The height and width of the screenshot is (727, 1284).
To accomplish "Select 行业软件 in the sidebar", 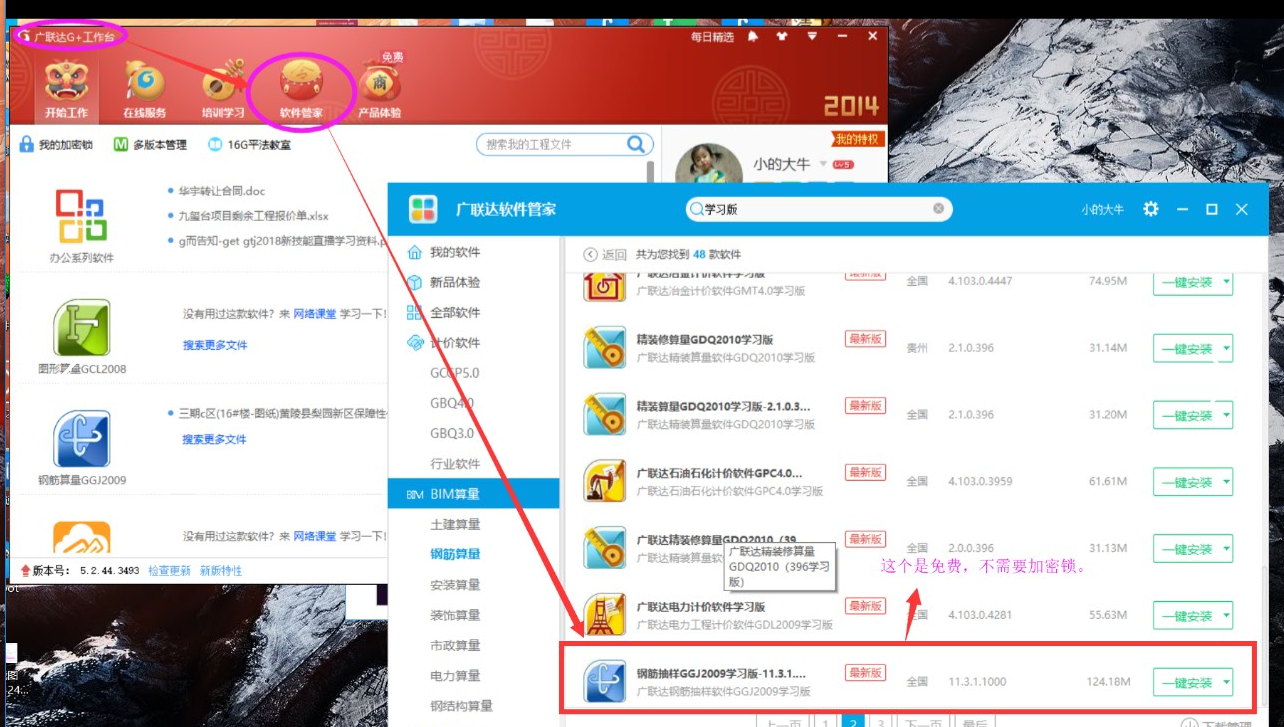I will [455, 463].
